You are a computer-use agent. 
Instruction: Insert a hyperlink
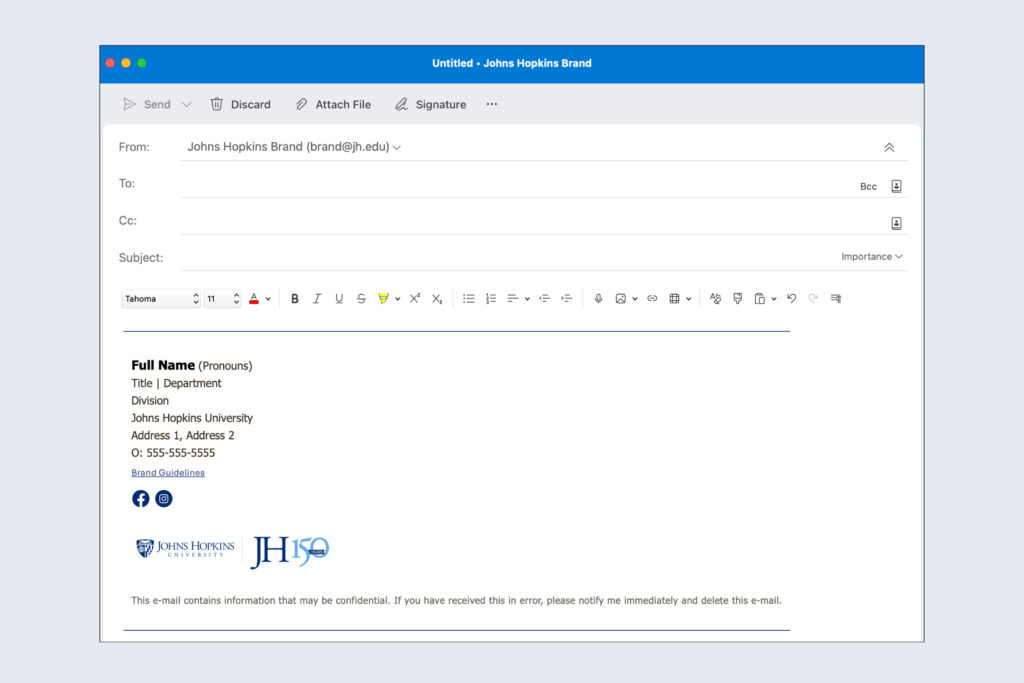(x=652, y=299)
